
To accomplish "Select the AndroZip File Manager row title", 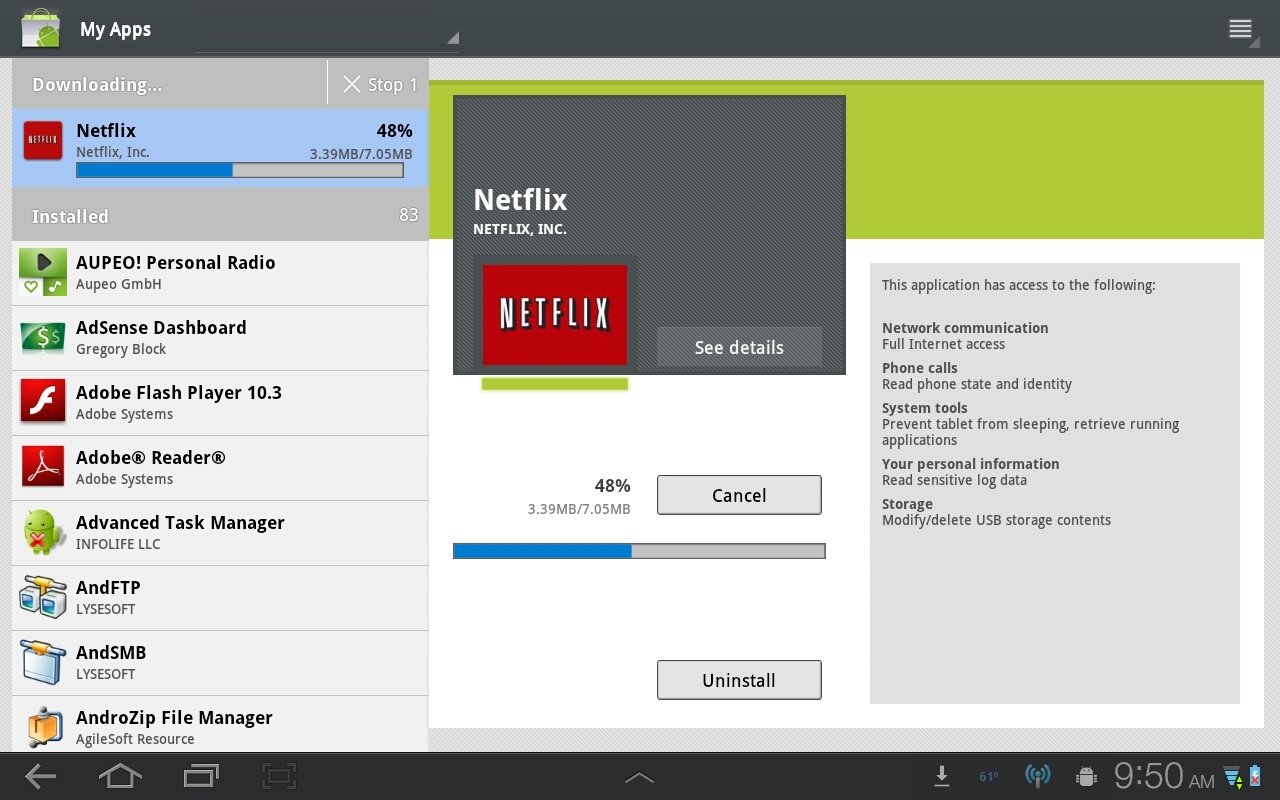I will (x=174, y=717).
